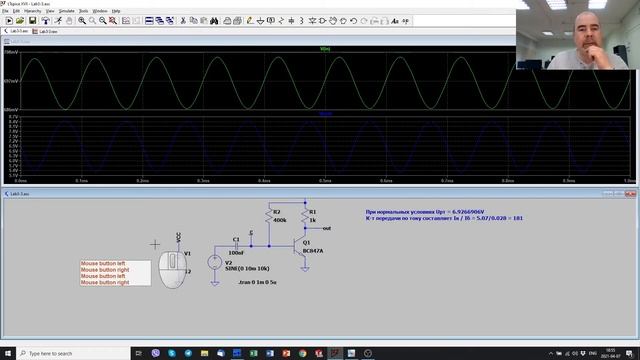Place a Resistor from the toolbar
The width and height of the screenshot is (640, 360).
tap(281, 21)
